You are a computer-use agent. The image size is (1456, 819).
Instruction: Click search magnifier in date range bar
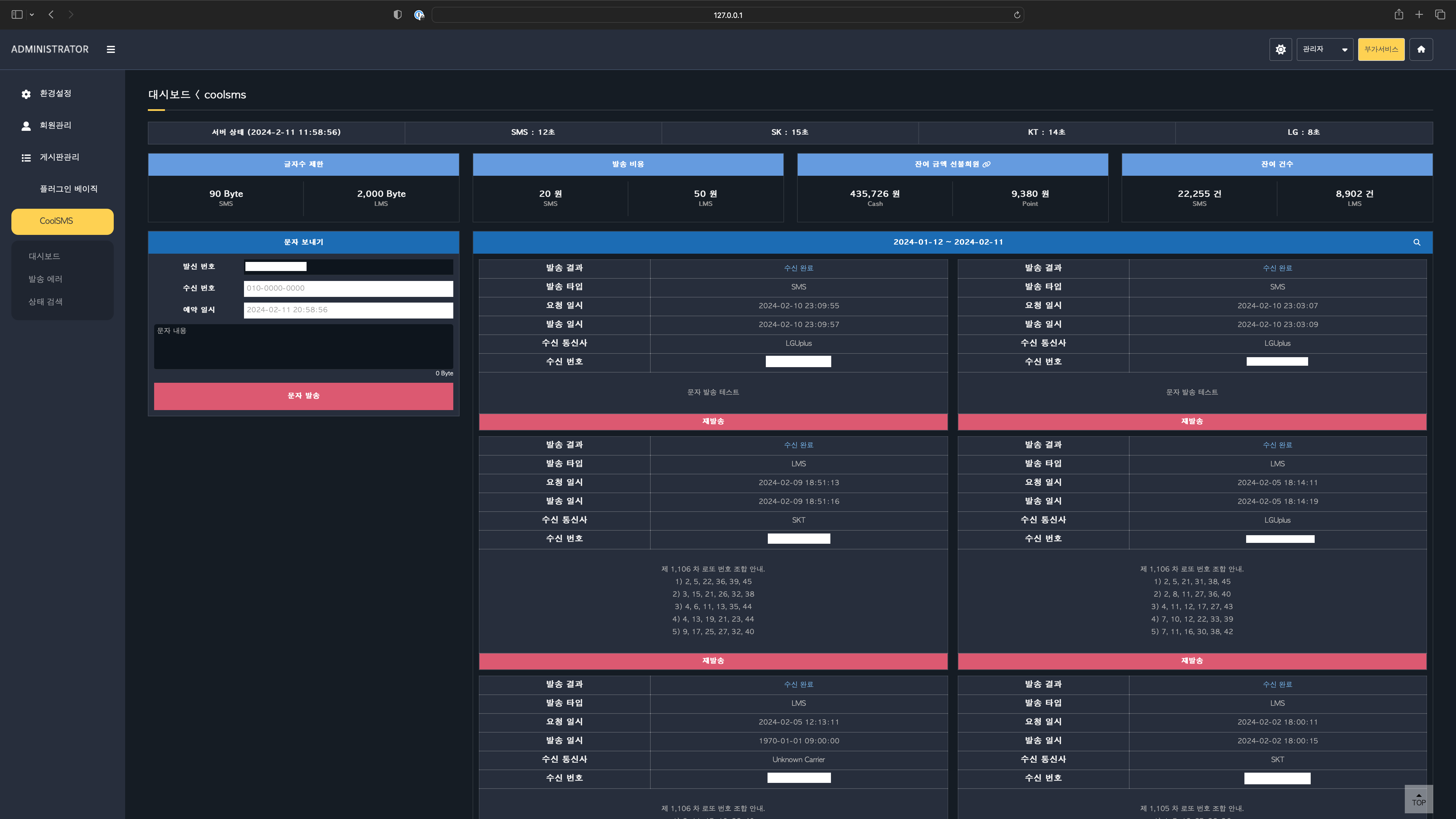tap(1416, 243)
